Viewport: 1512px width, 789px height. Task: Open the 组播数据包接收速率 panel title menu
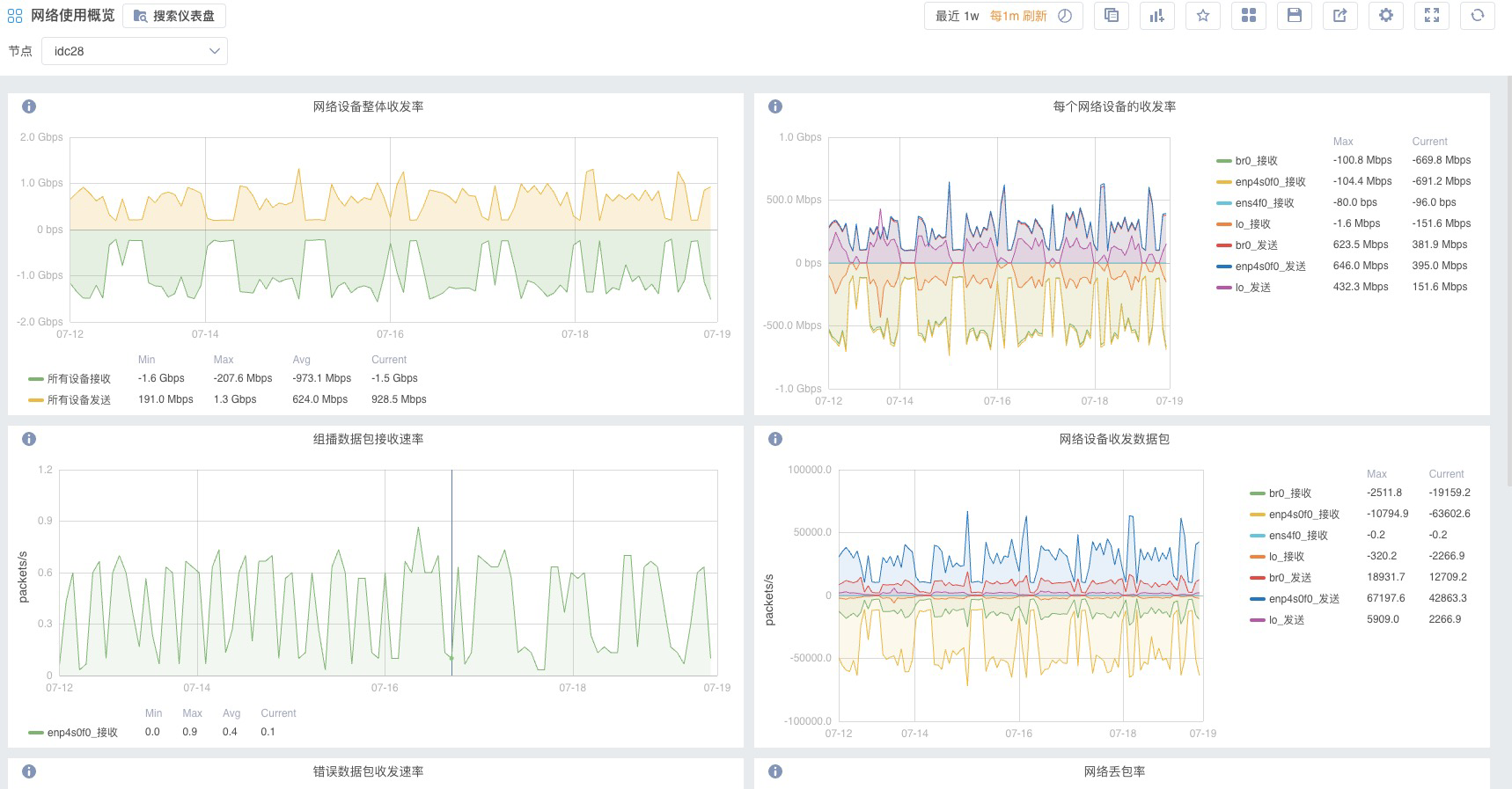tap(368, 439)
